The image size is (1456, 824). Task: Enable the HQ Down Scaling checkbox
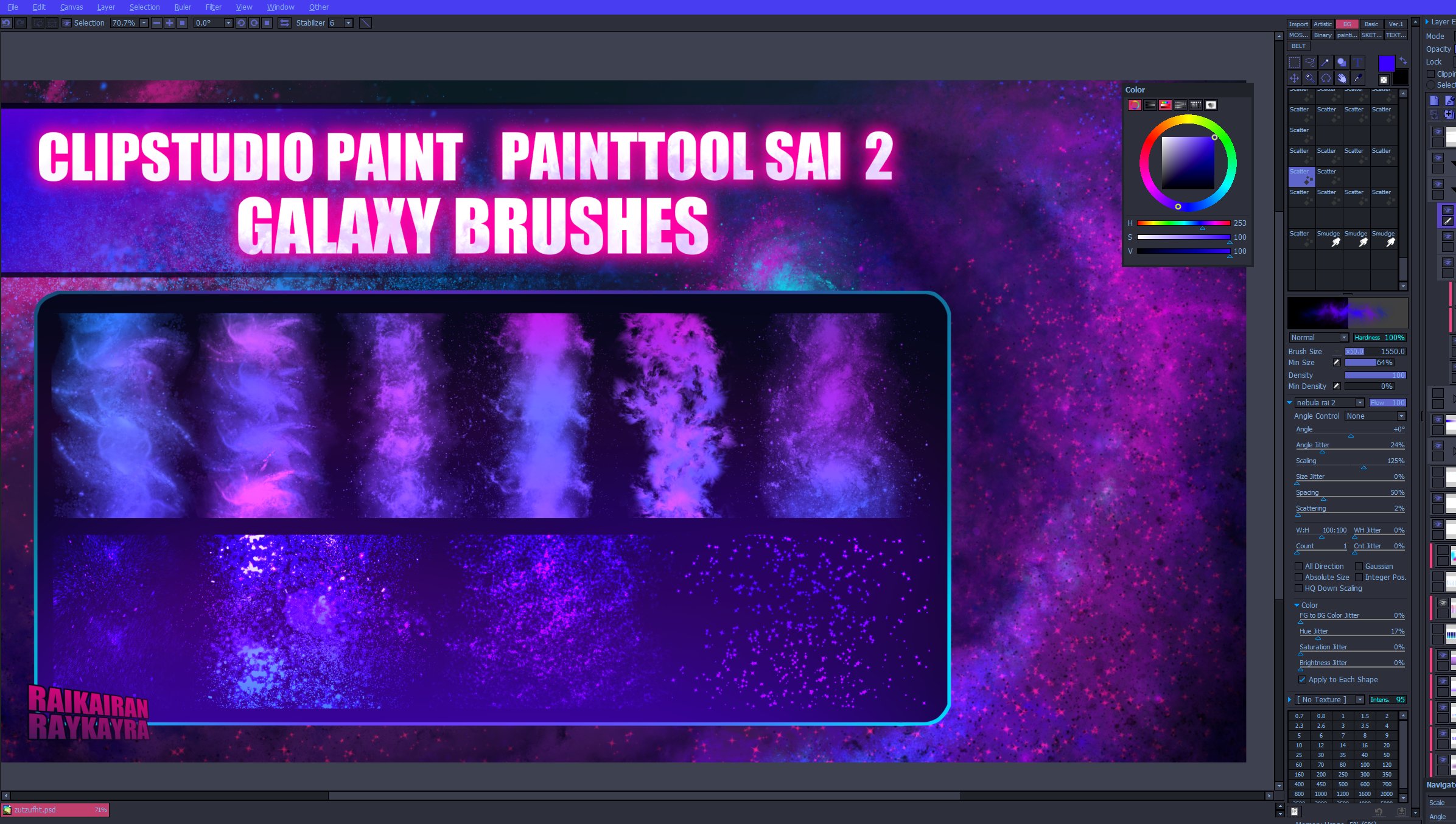1299,588
